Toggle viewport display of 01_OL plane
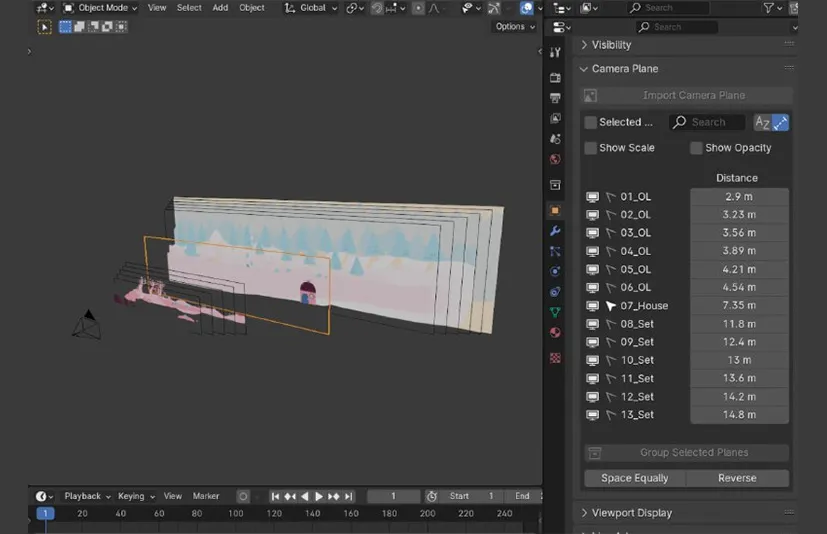Screen dimensions: 827x534 (x=593, y=197)
